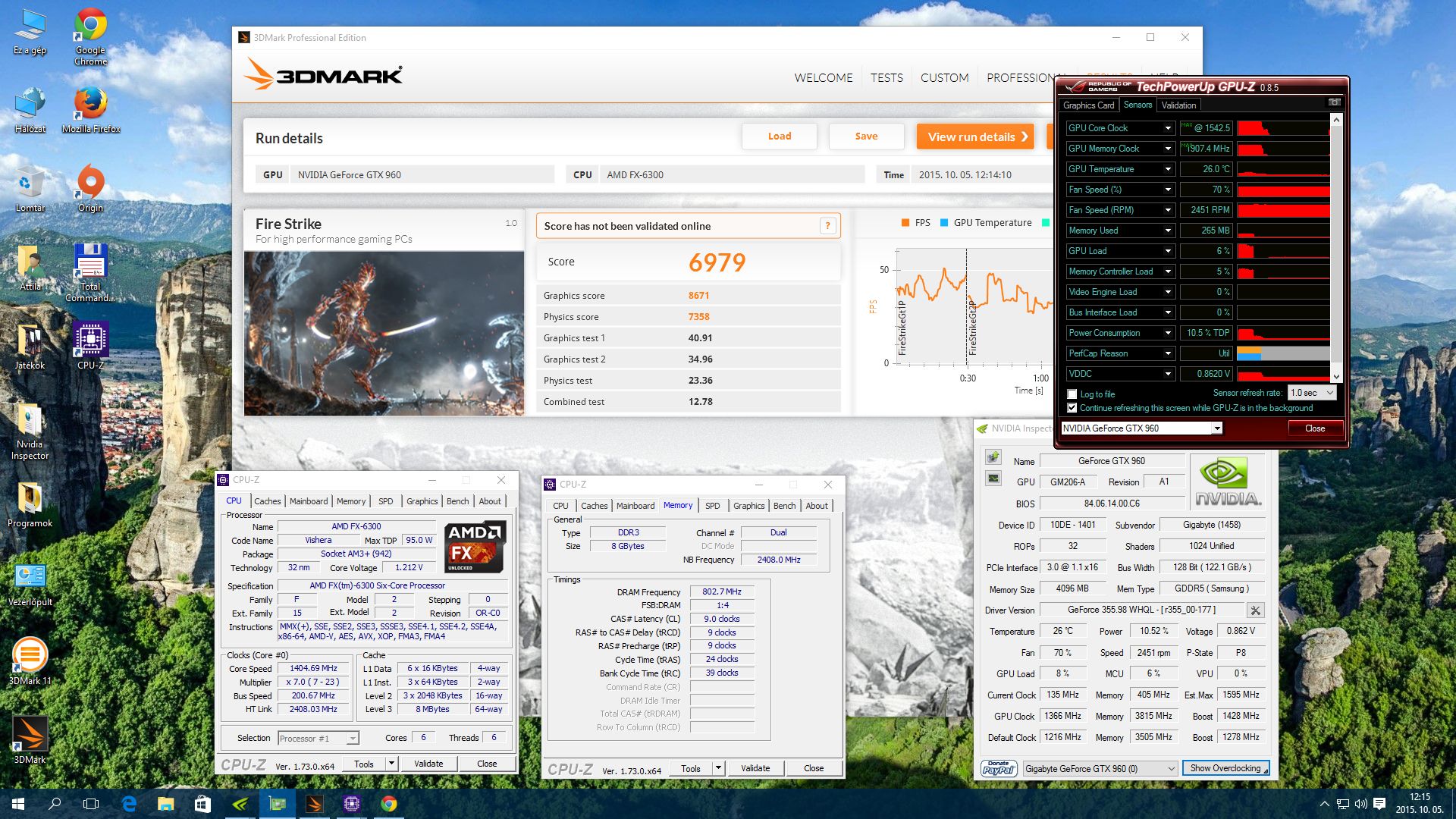Open Task View on the taskbar
The width and height of the screenshot is (1456, 819).
point(91,804)
